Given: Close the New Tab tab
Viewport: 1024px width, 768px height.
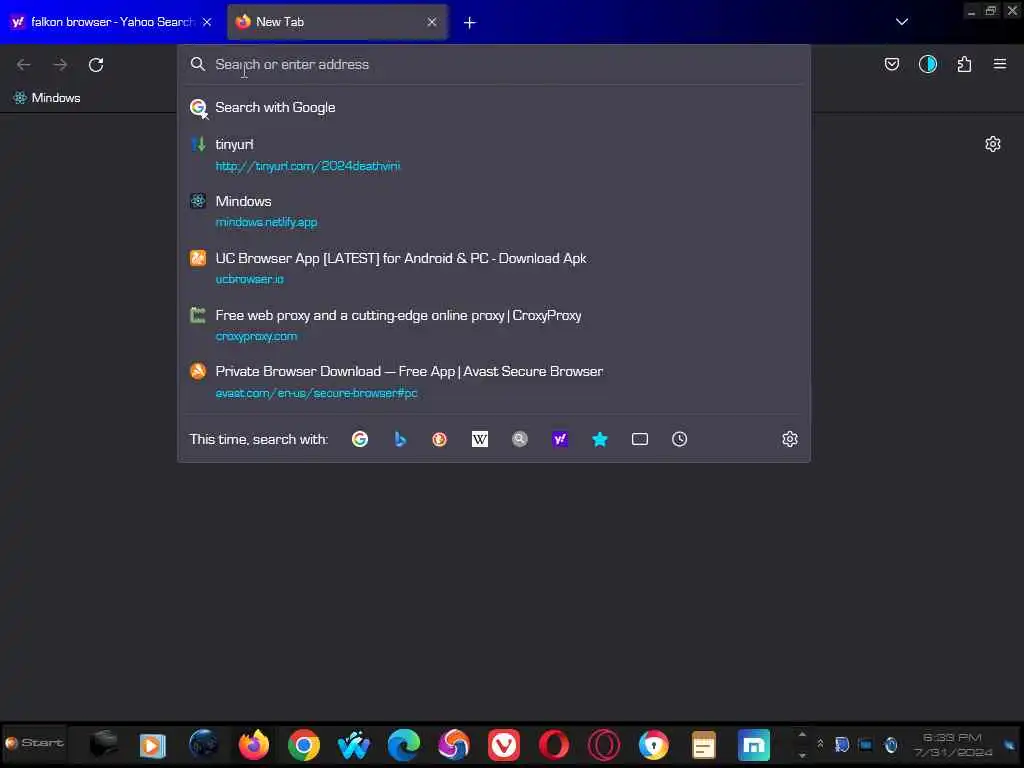Looking at the screenshot, I should 432,22.
